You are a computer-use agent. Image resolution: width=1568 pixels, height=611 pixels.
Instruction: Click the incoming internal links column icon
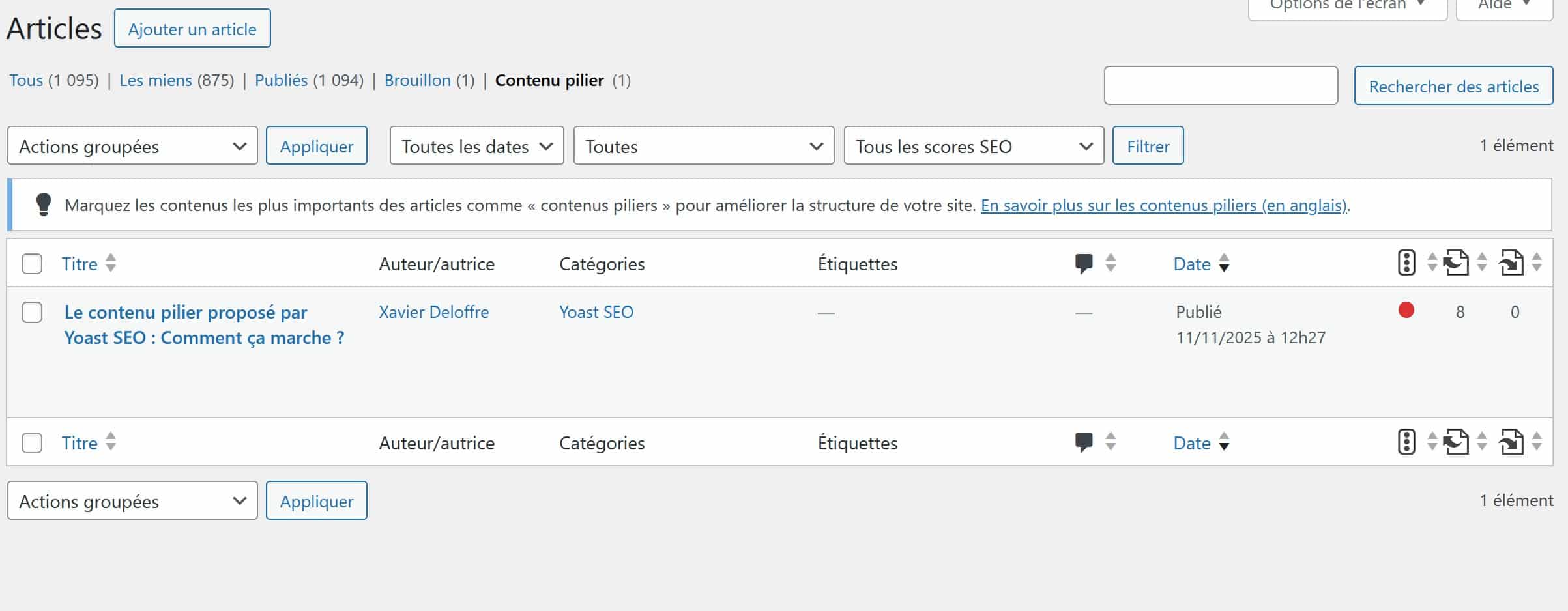1457,263
